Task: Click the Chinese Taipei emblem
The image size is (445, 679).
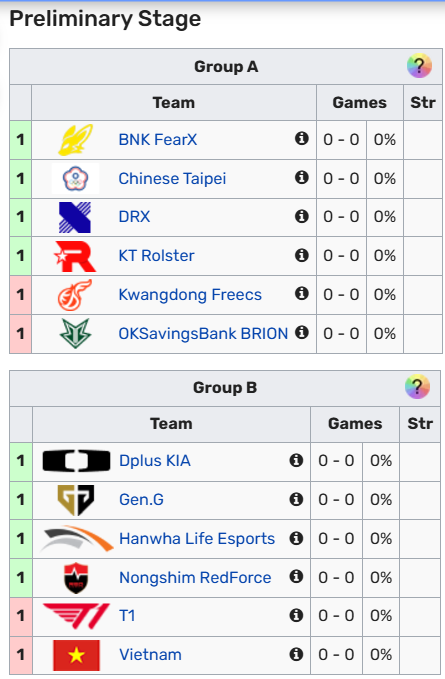Action: pyautogui.click(x=75, y=178)
